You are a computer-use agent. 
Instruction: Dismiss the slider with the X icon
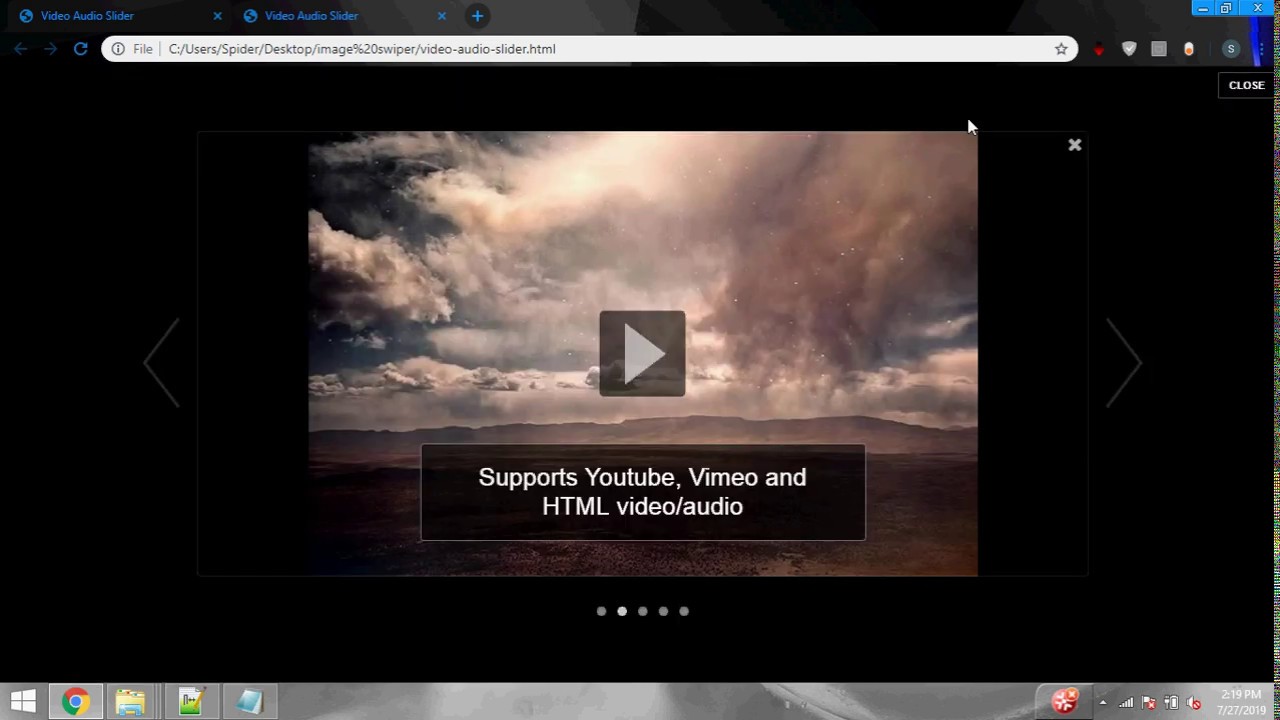point(1075,145)
